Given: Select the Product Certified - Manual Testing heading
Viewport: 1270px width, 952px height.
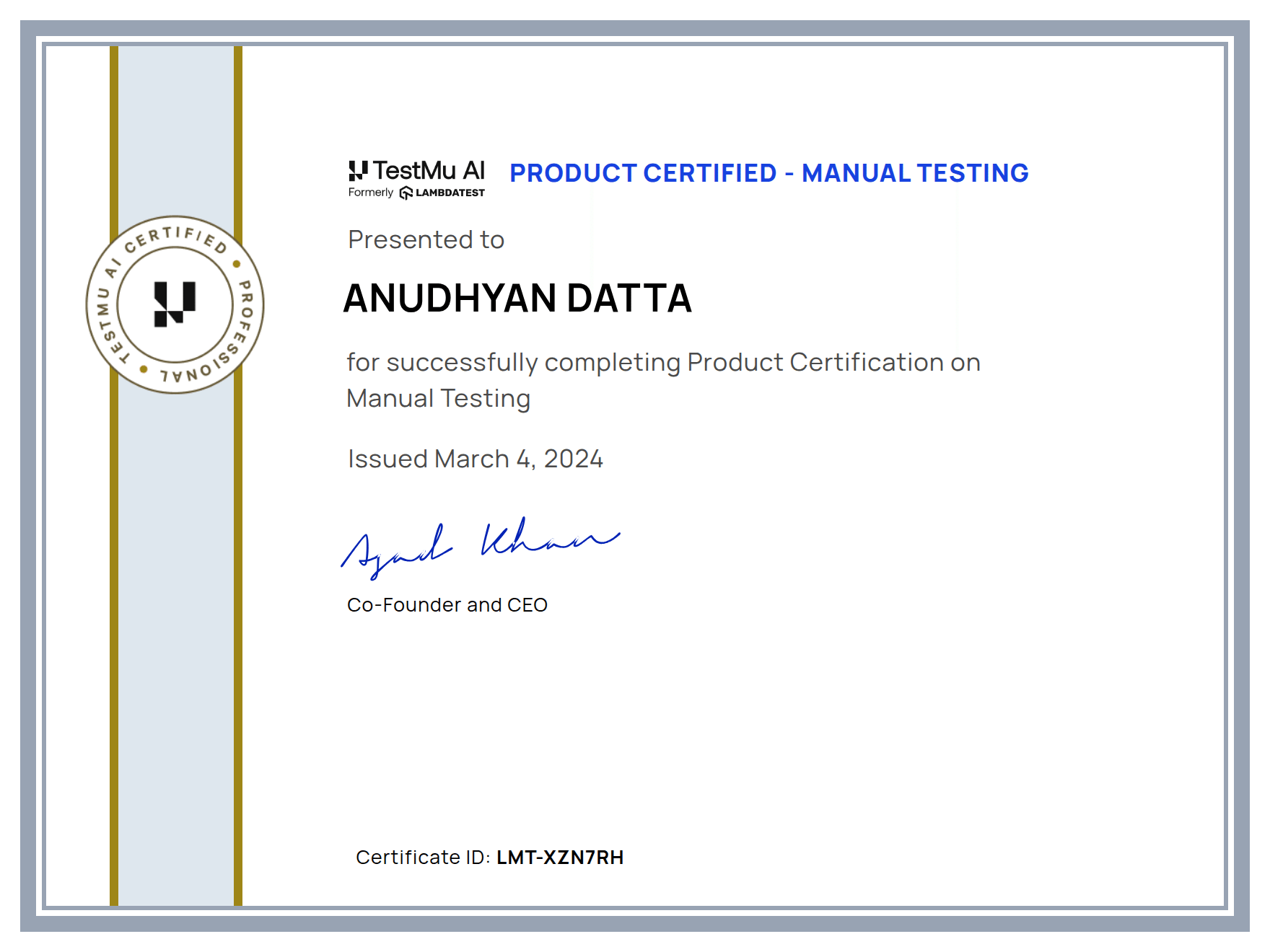Looking at the screenshot, I should (x=769, y=173).
